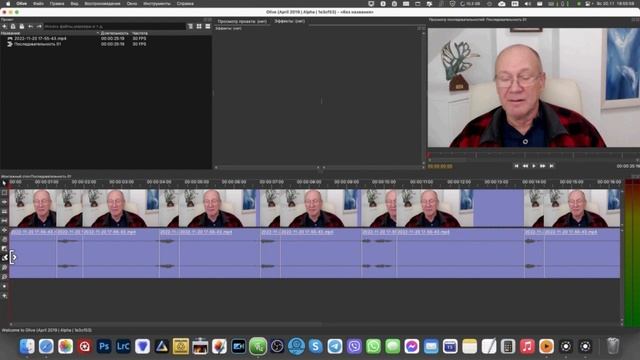640x360 pixels.
Task: Open the Инструменты menu
Action: click(157, 4)
